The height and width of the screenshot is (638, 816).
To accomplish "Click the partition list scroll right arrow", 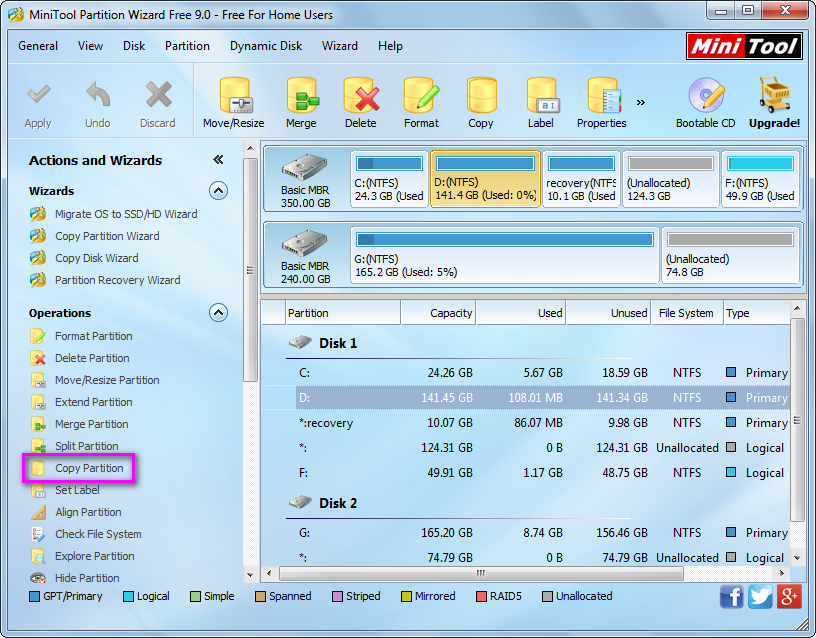I will coord(782,573).
